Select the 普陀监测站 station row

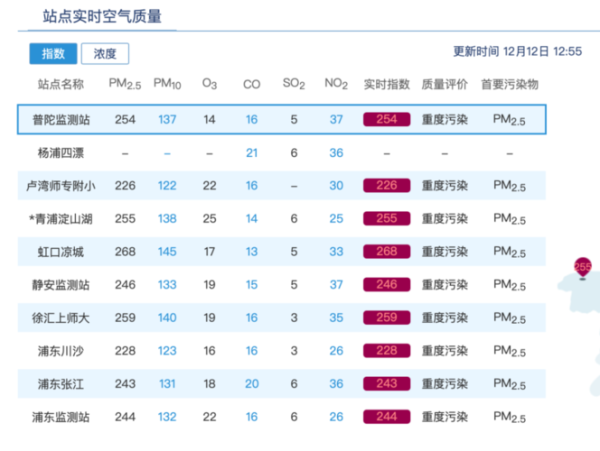[282, 119]
